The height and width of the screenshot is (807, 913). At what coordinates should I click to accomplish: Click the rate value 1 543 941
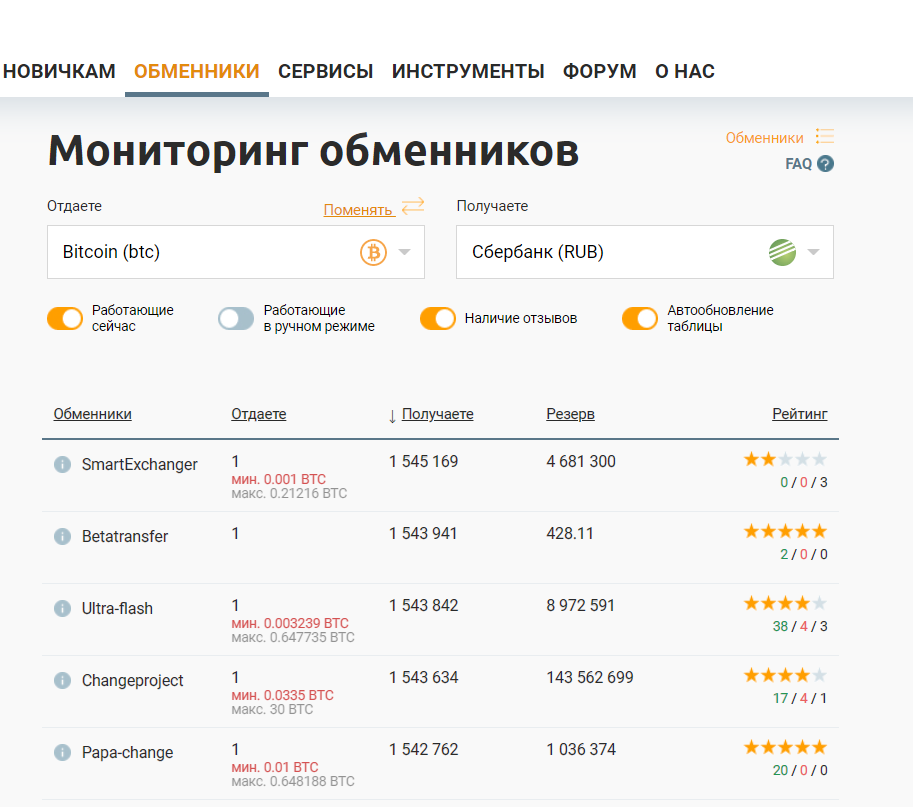click(423, 533)
